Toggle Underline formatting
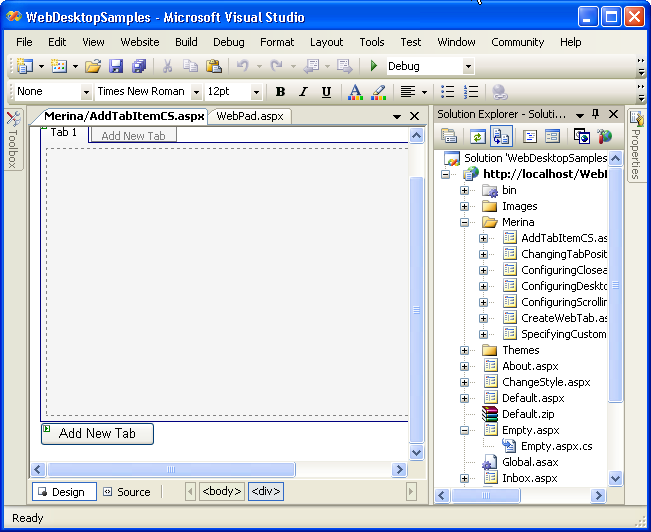Image resolution: width=651 pixels, height=532 pixels. point(326,92)
